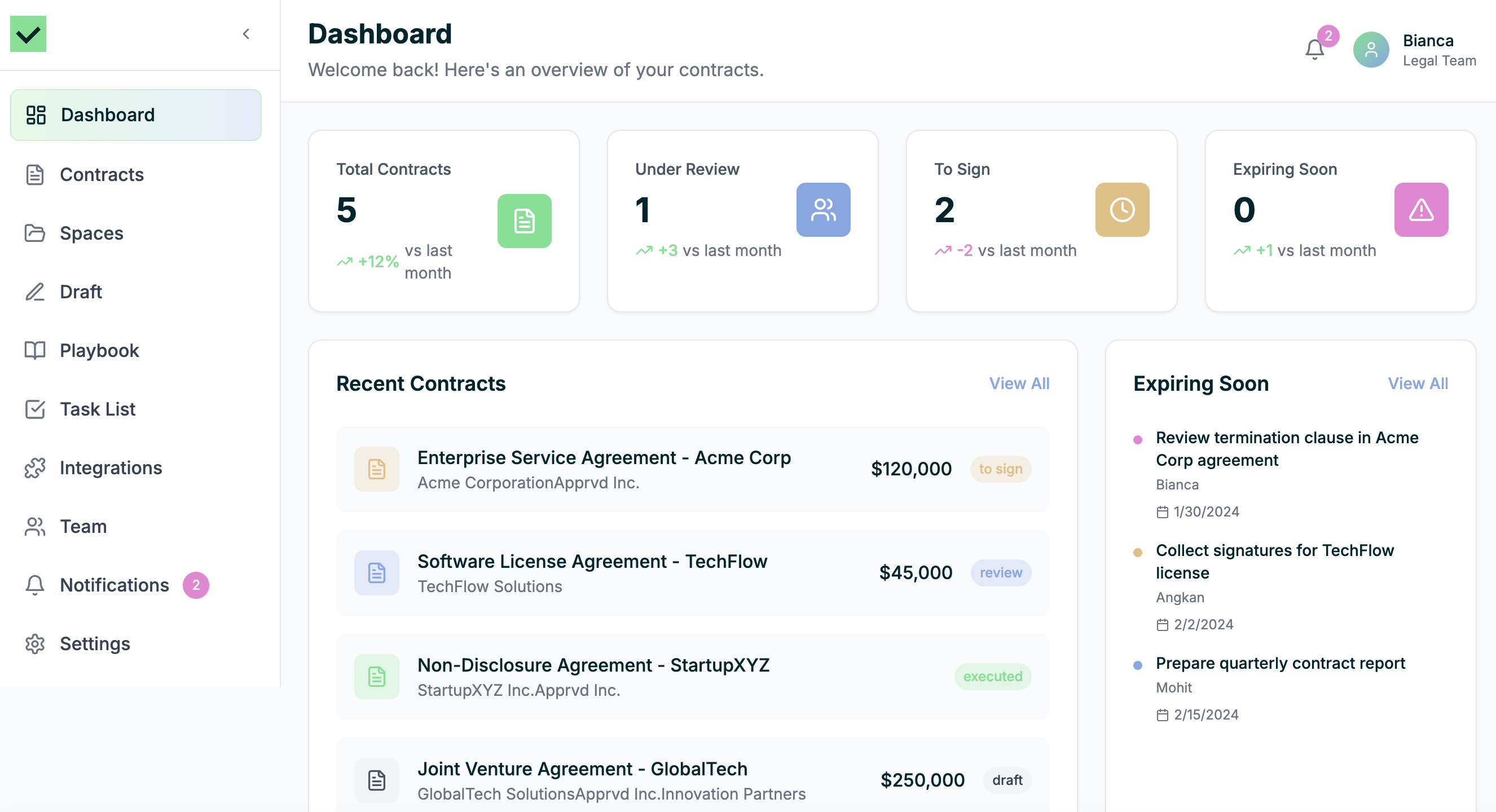Click View All next to Recent Contracts

click(x=1019, y=383)
